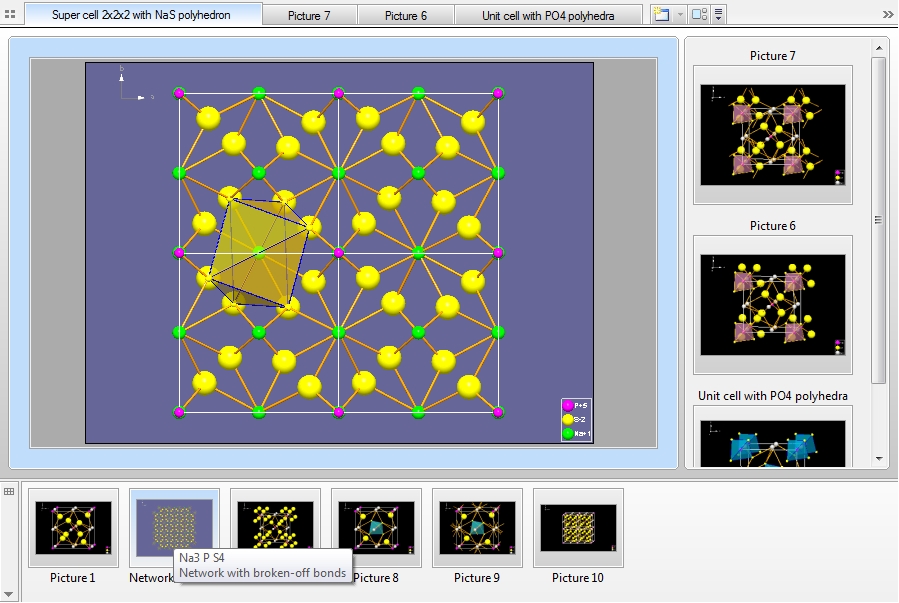This screenshot has height=603, width=899.
Task: Click the thumbnail layout icon in tab bar
Action: point(699,15)
